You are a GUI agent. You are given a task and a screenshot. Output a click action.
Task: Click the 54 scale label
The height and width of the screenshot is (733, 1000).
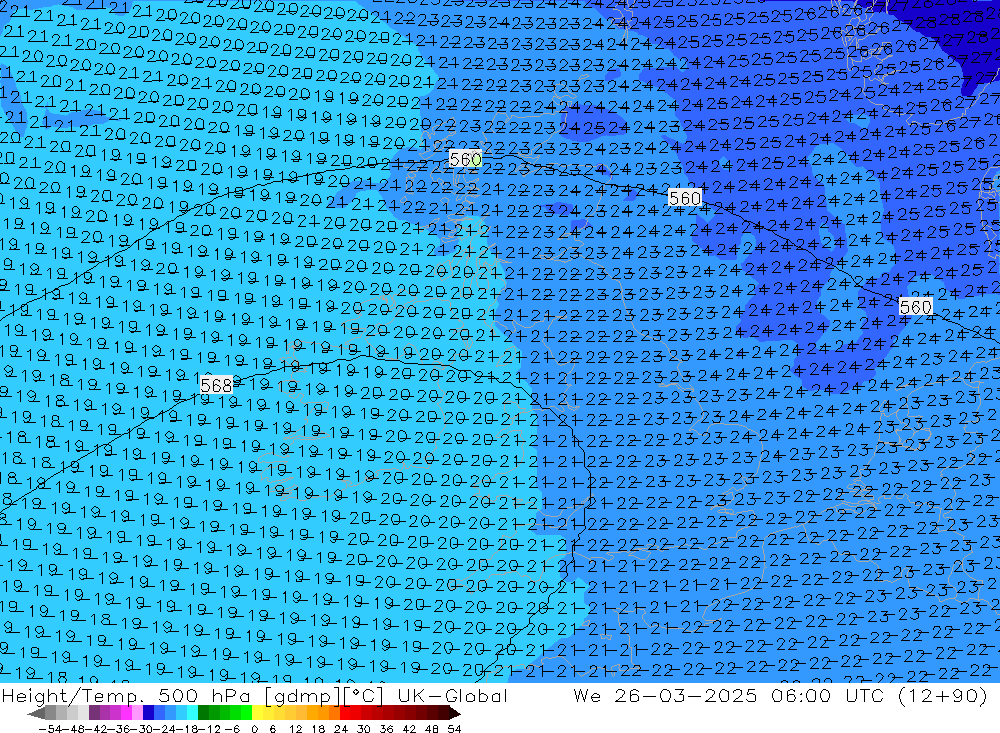point(454,729)
